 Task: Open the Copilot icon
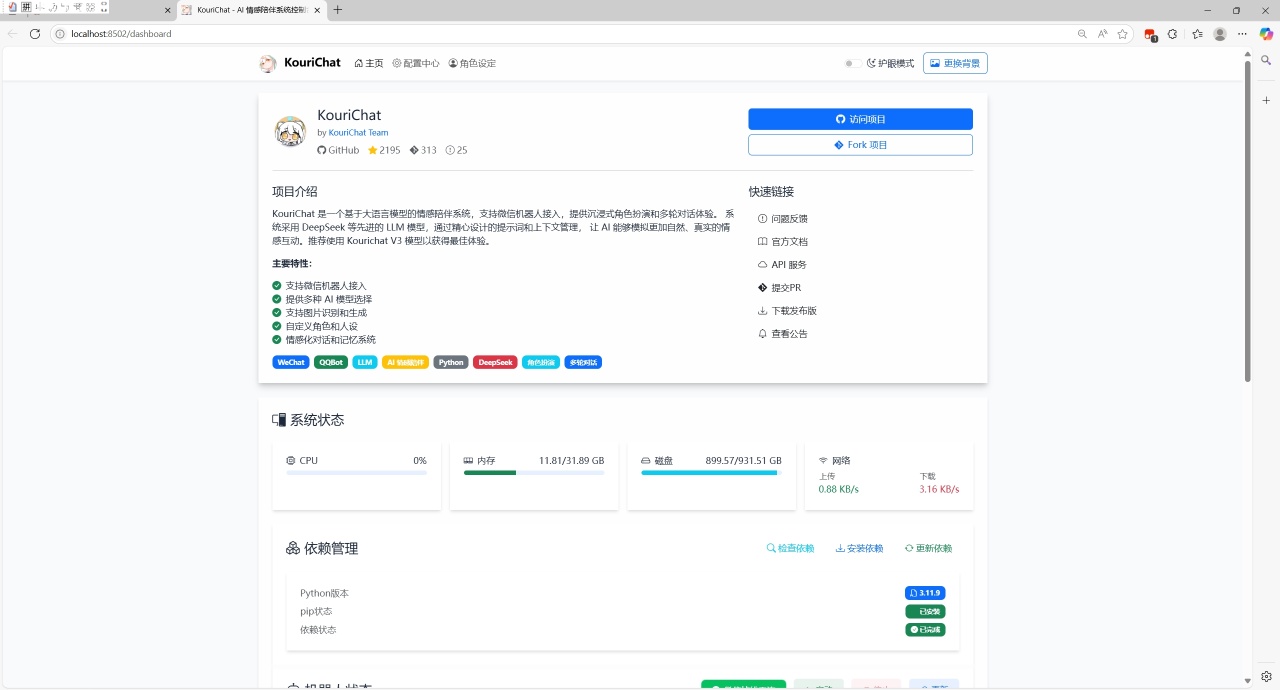click(1266, 34)
